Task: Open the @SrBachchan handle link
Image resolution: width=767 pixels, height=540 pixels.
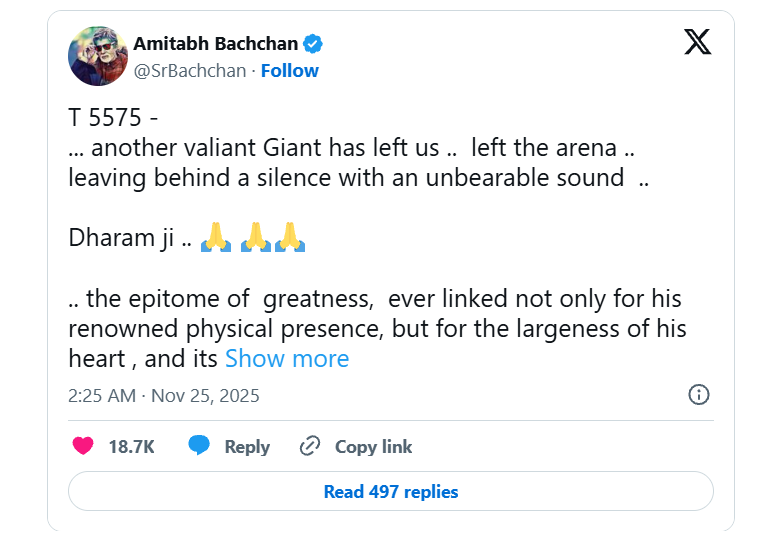Action: point(189,71)
